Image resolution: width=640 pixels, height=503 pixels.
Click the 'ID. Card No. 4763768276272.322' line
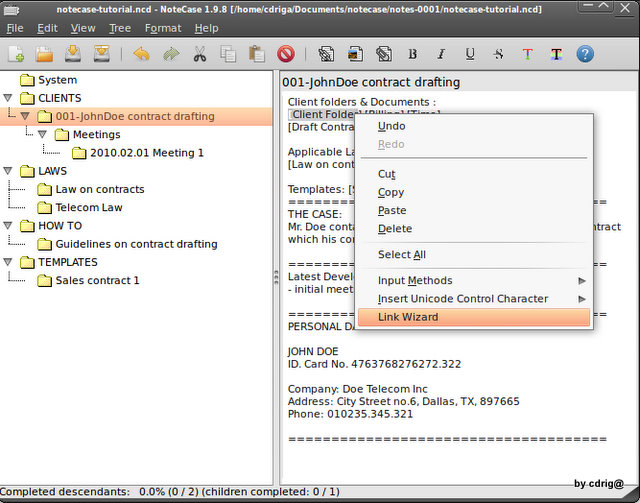374,364
